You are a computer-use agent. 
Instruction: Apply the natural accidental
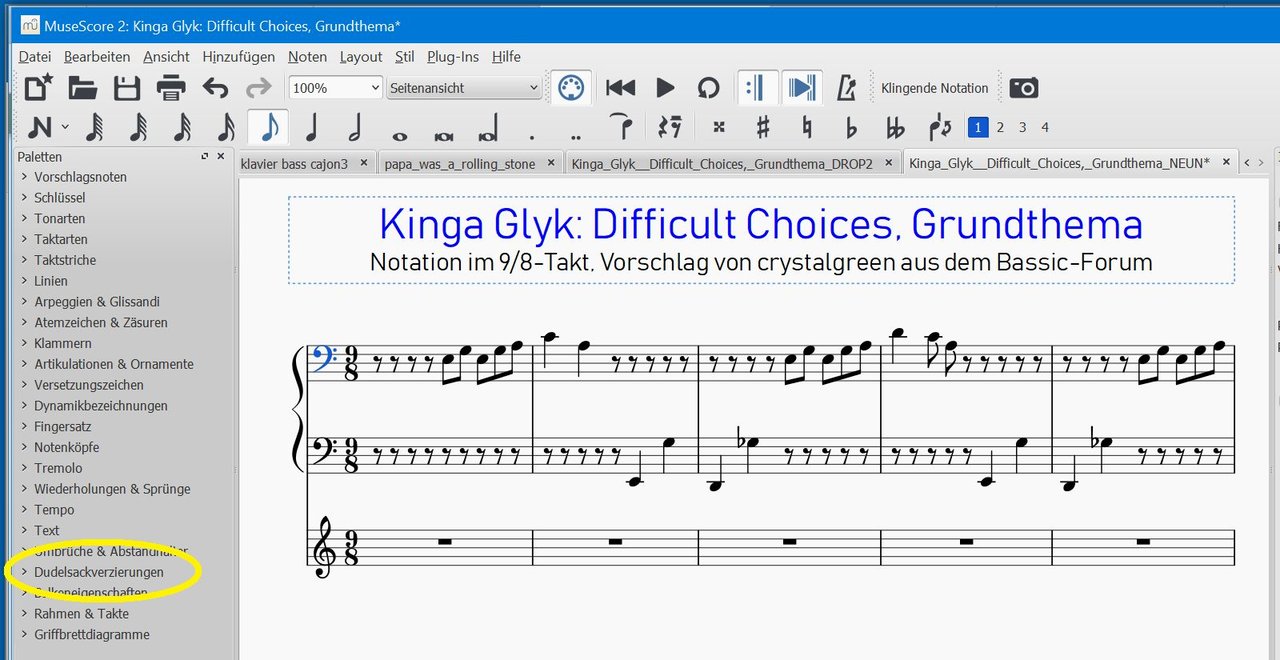coord(807,127)
